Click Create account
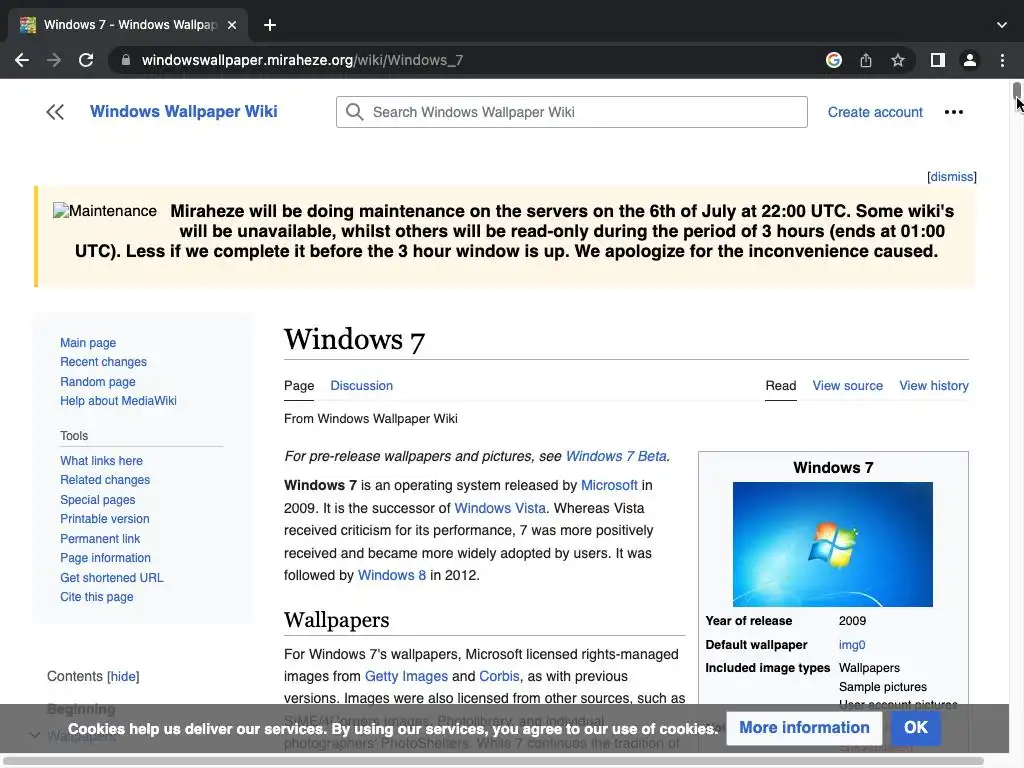Screen dimensions: 1024x768 click(x=875, y=112)
